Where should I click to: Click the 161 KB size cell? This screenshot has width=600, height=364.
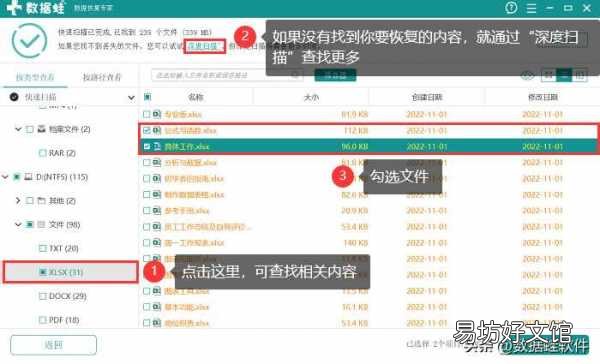355,307
